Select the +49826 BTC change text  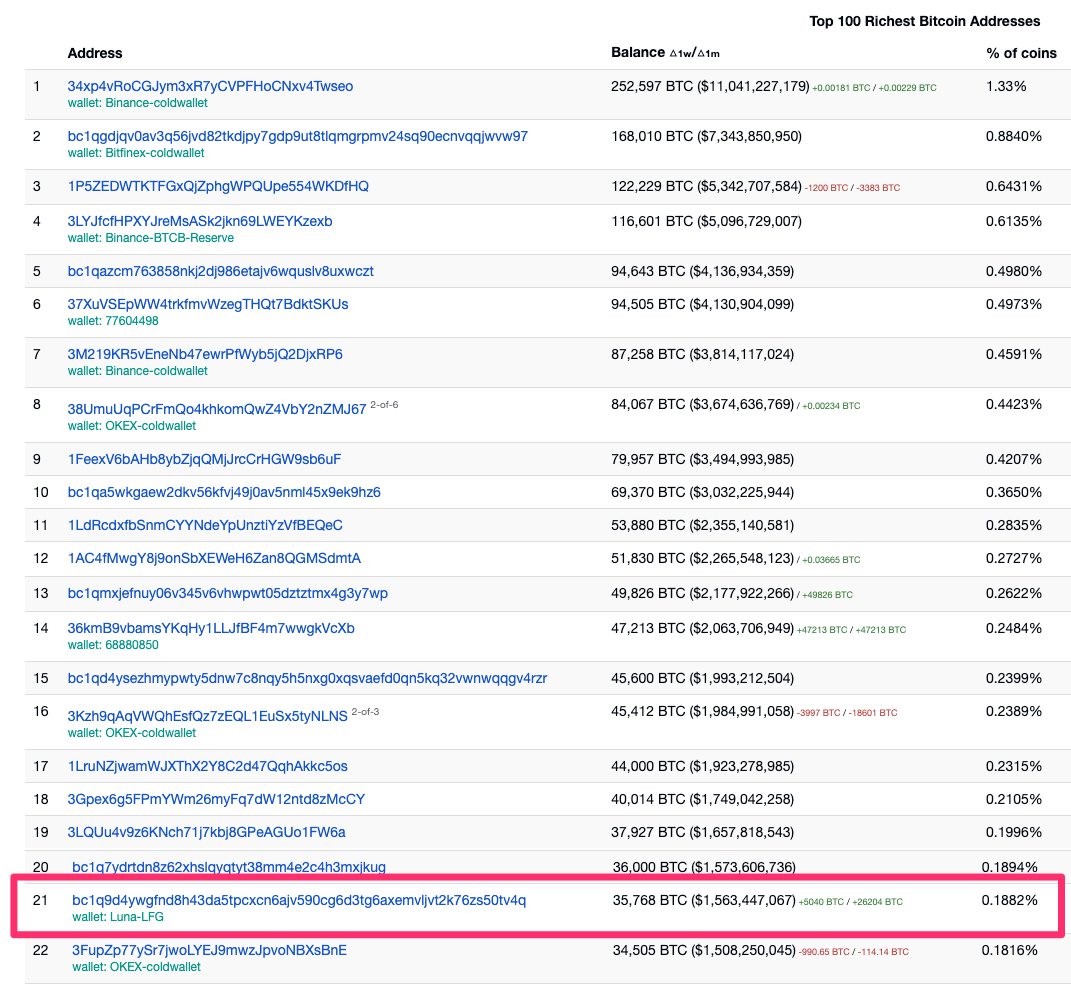tap(827, 595)
